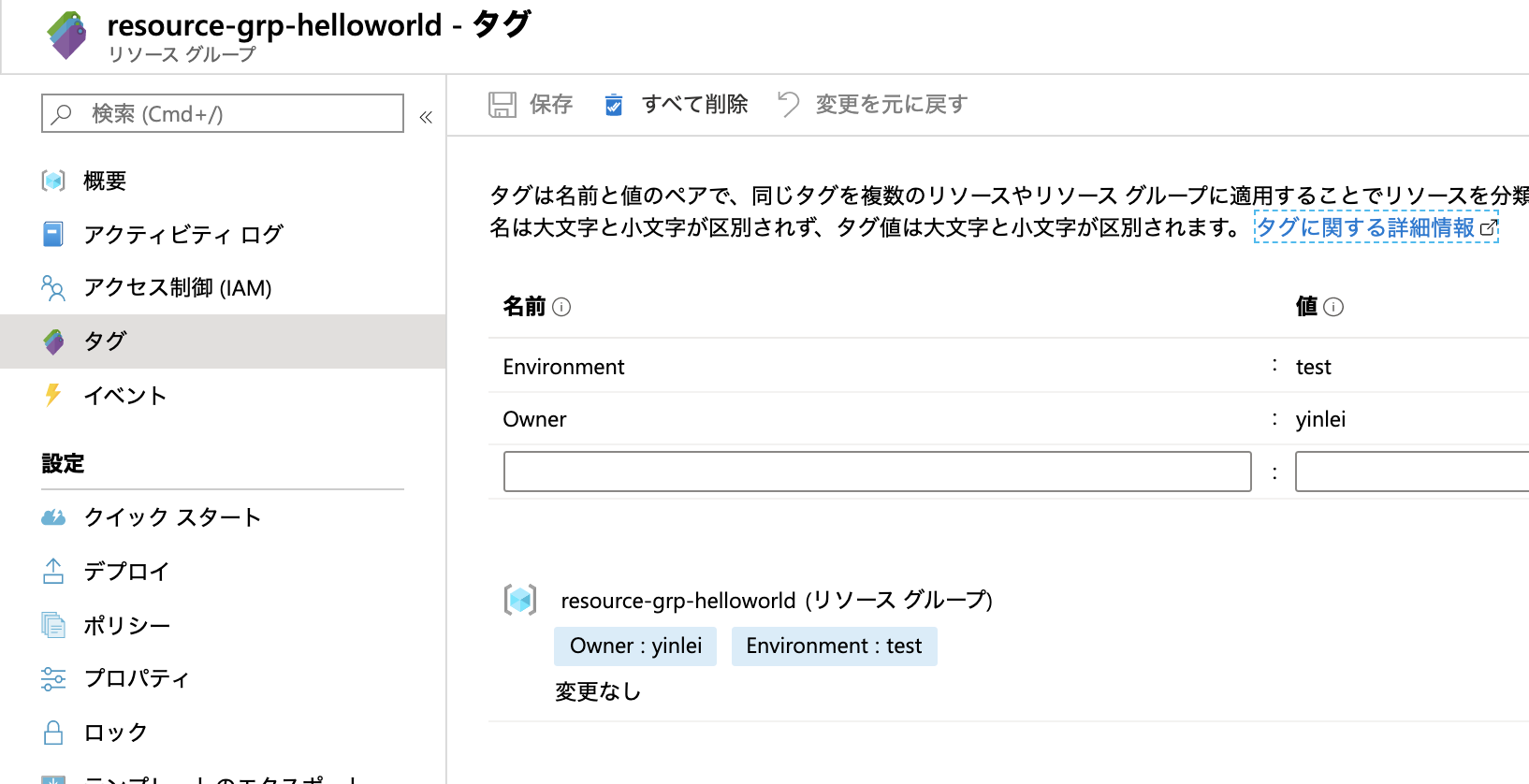Click the search magnifier icon in sidebar
This screenshot has width=1529, height=784.
[x=62, y=114]
